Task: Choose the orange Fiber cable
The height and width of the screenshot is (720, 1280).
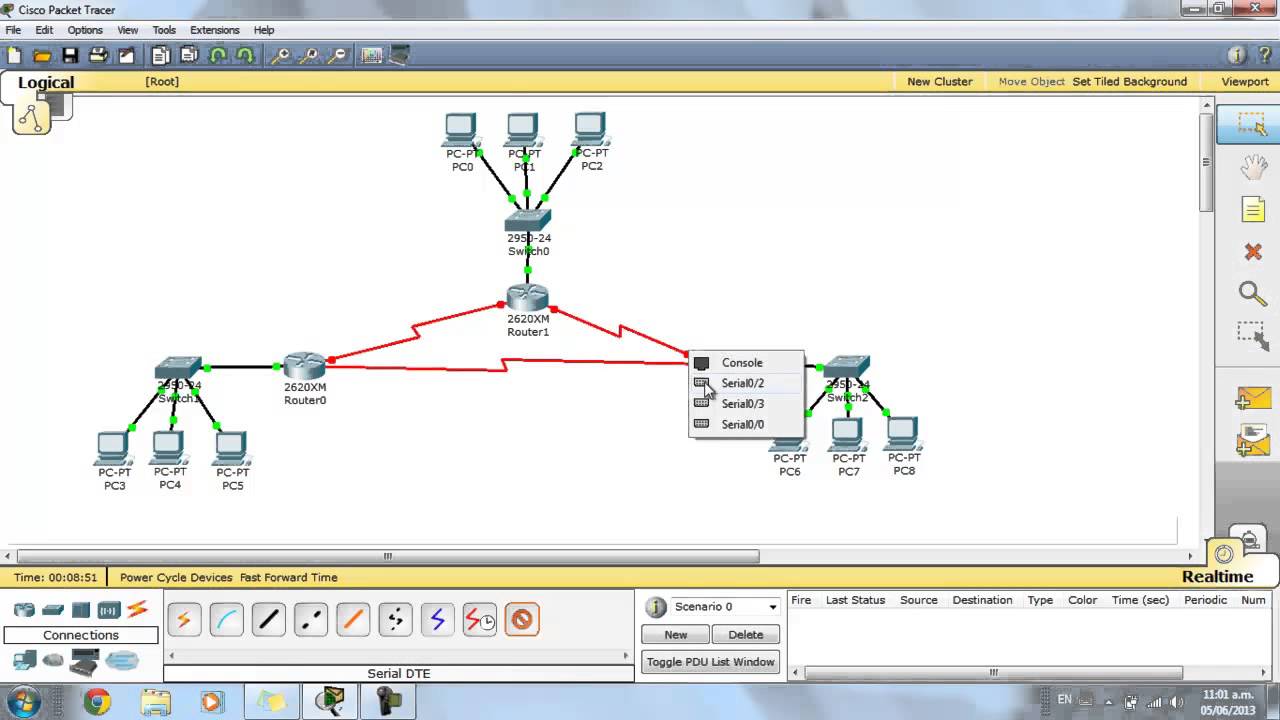Action: [x=353, y=620]
